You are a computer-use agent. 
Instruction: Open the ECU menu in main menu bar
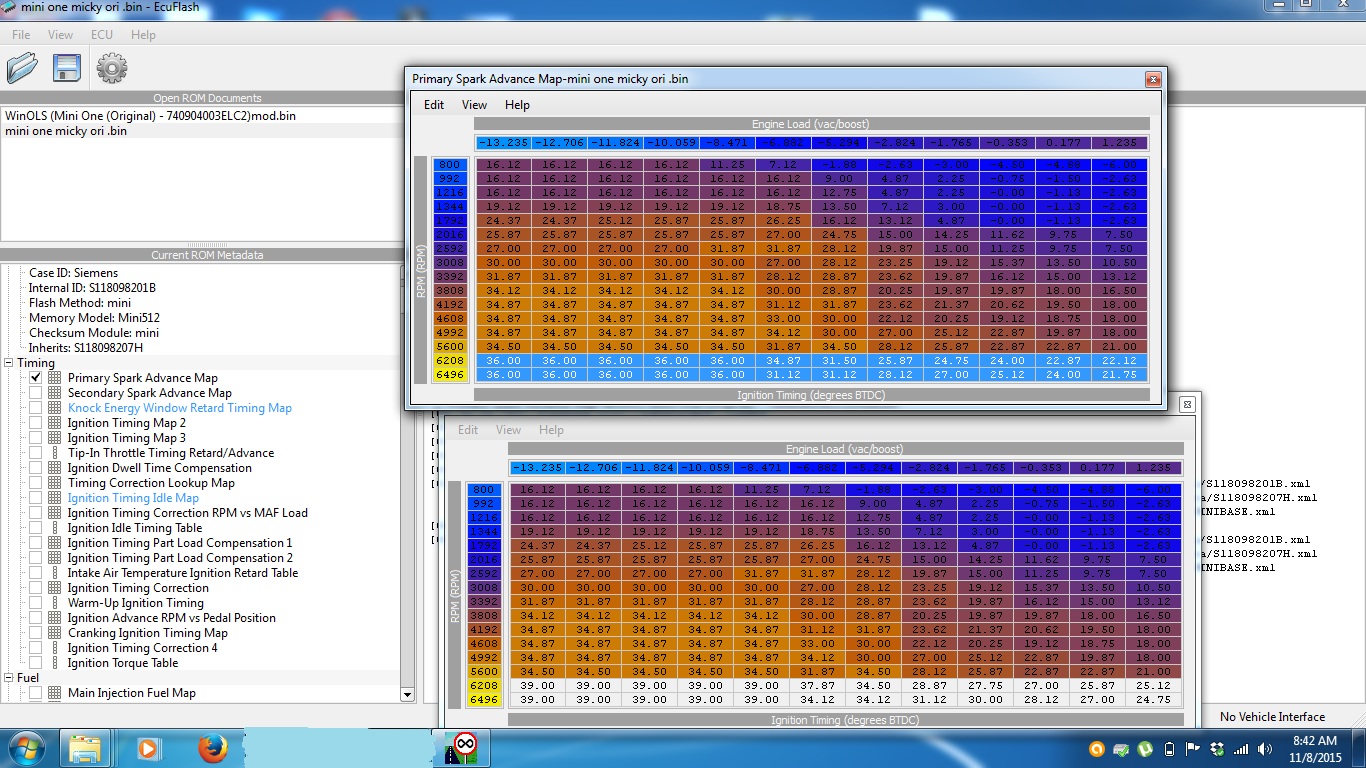click(101, 35)
